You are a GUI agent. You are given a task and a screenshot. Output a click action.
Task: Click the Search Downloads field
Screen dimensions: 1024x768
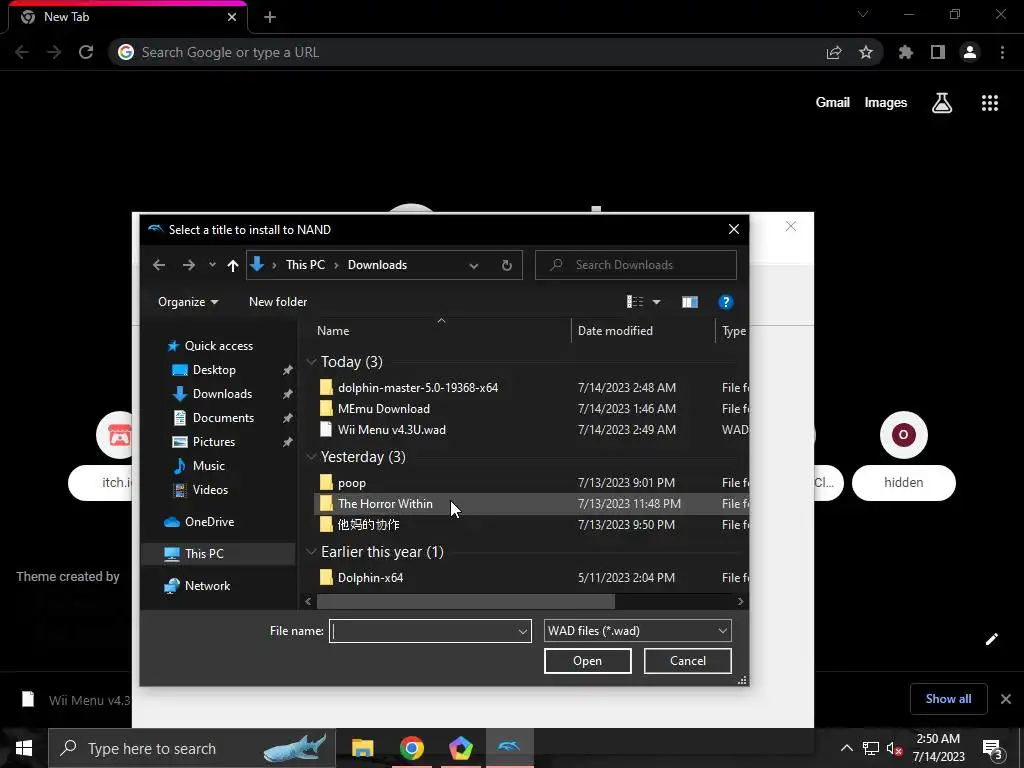click(635, 265)
